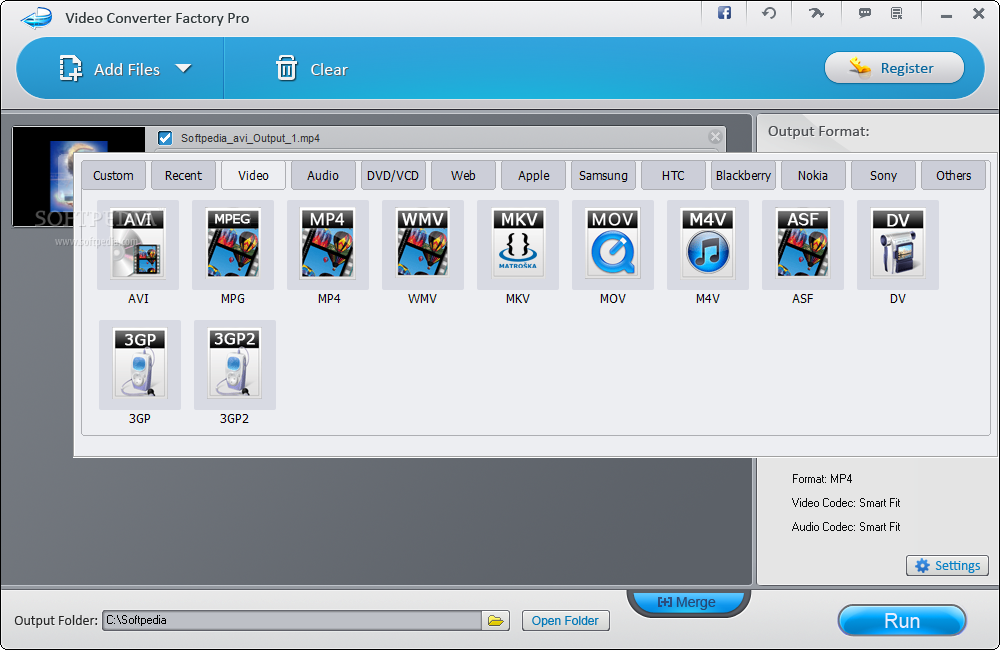1000x650 pixels.
Task: Switch to the Audio tab
Action: (x=323, y=175)
